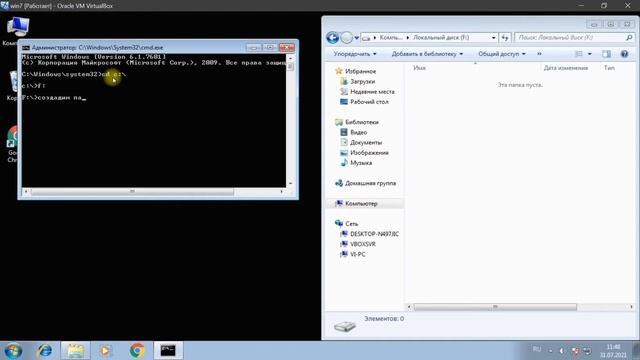Click Локальный диск (F:) breadcrumb
This screenshot has height=360, width=640.
pyautogui.click(x=441, y=38)
